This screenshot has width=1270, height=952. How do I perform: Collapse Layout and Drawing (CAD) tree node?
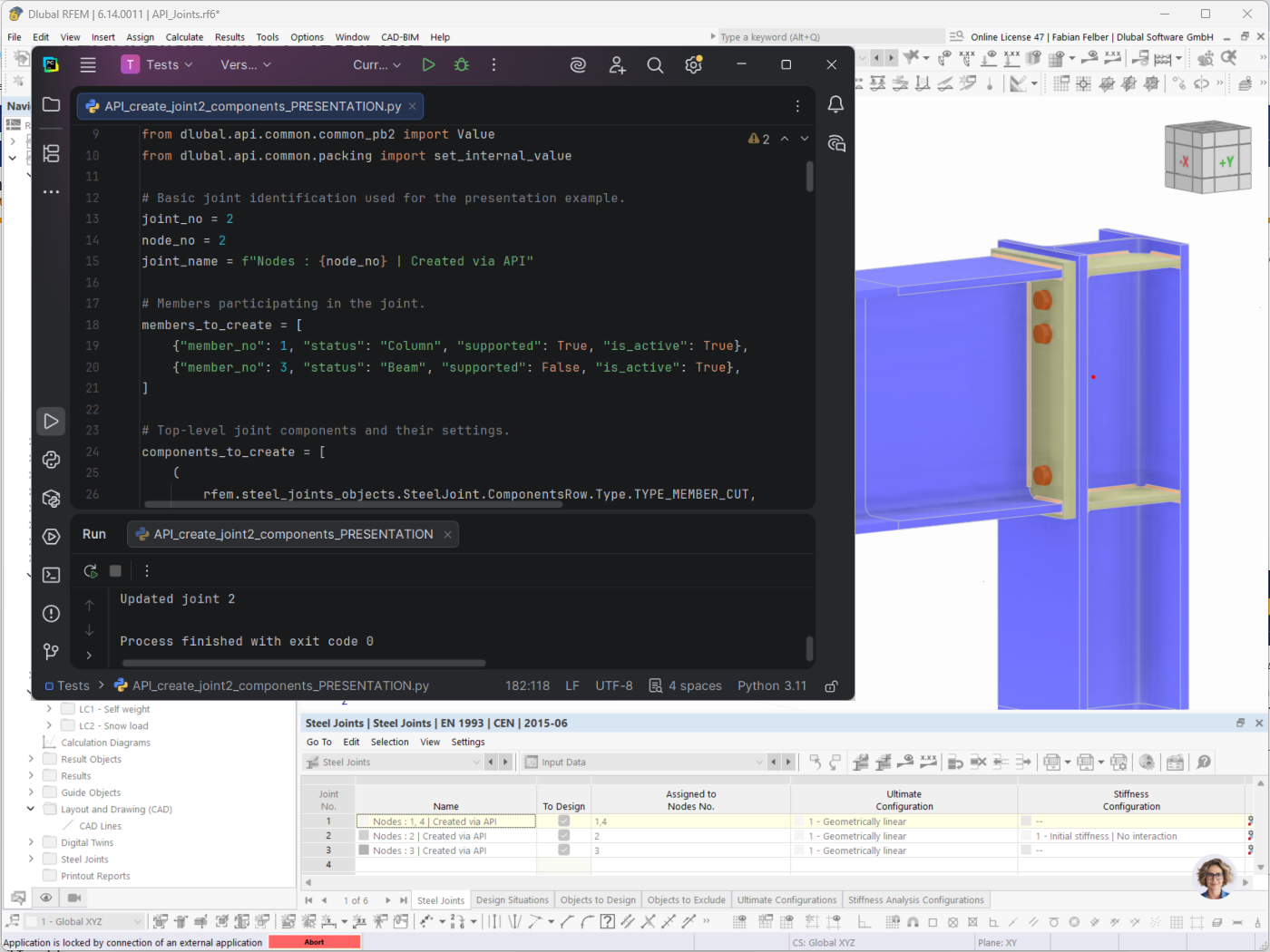click(31, 809)
